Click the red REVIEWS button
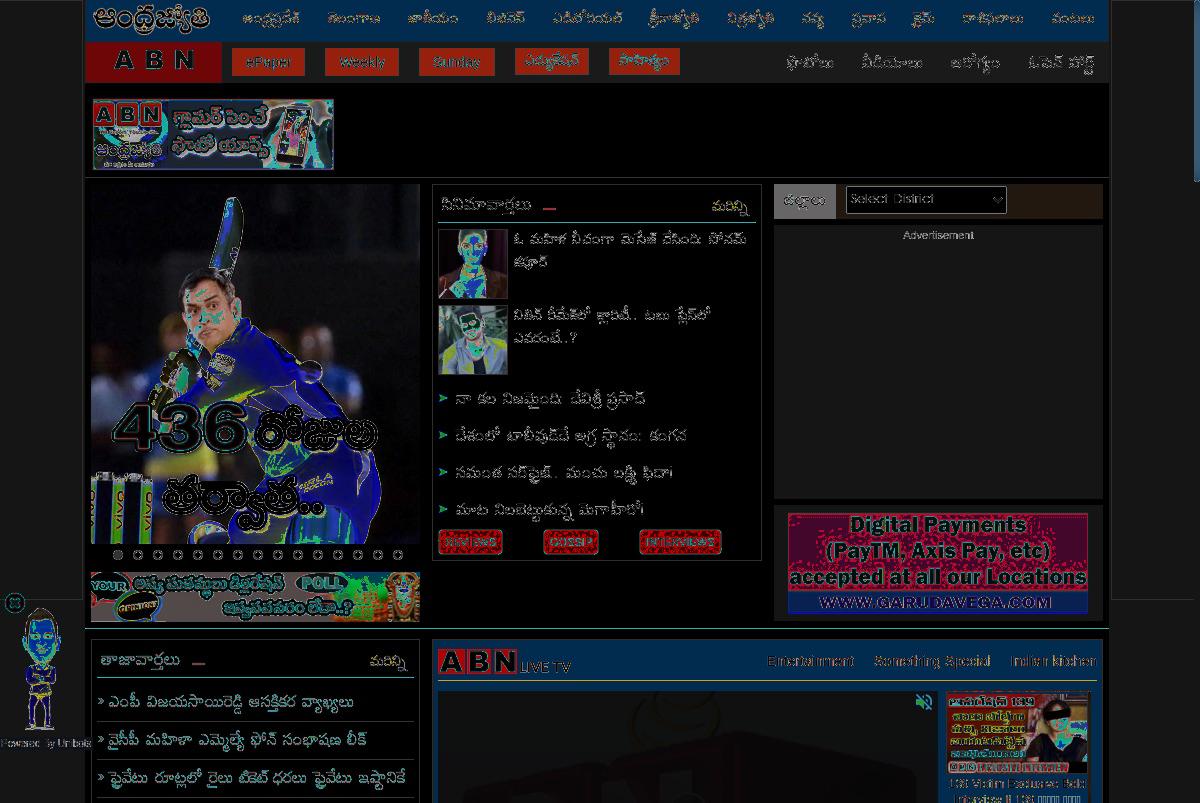Image resolution: width=1200 pixels, height=803 pixels. tap(470, 542)
